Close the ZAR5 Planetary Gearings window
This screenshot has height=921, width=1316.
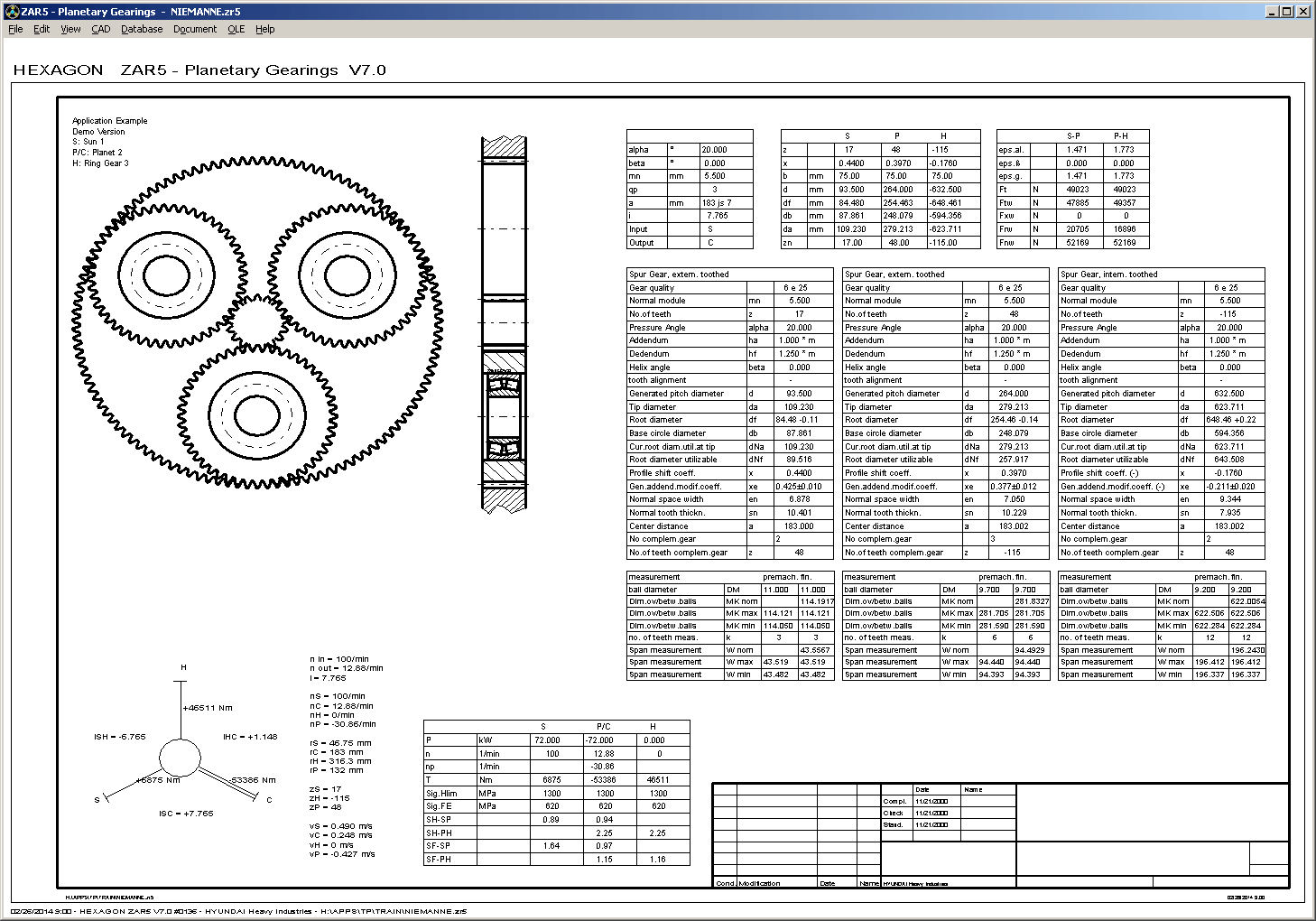[x=1303, y=12]
